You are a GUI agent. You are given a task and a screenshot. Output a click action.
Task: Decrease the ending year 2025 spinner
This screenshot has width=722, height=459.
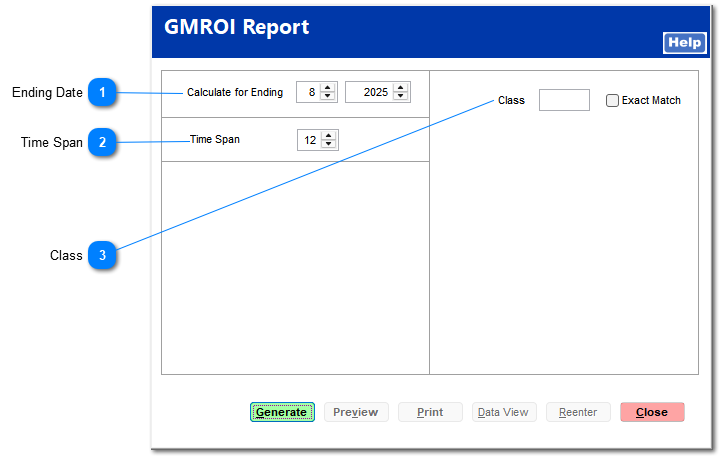[401, 96]
